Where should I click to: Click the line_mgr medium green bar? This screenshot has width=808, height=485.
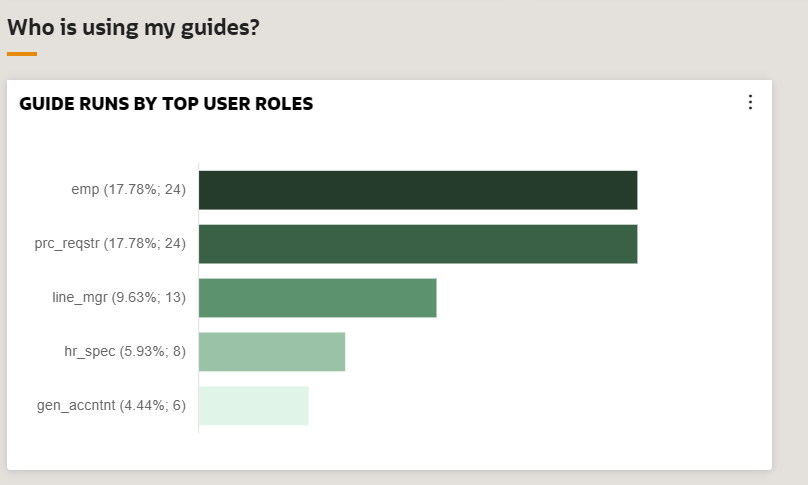pyautogui.click(x=317, y=298)
